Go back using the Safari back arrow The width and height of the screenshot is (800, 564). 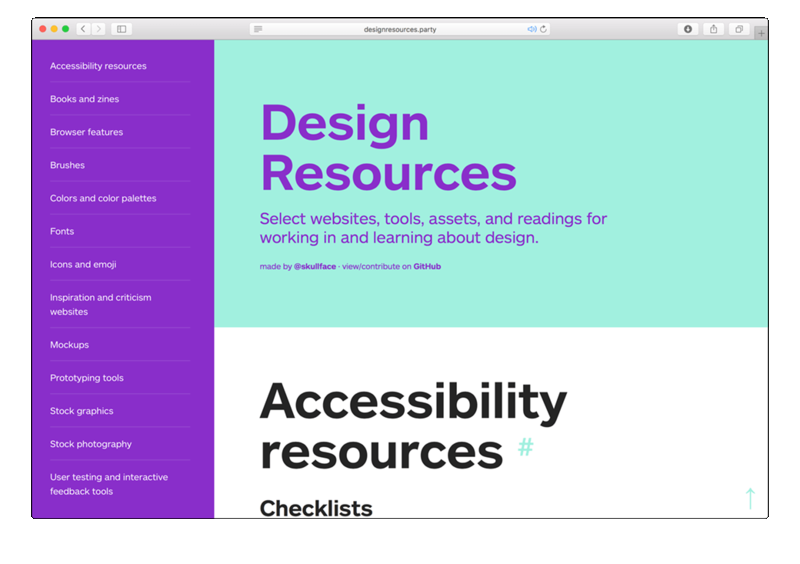[x=83, y=29]
